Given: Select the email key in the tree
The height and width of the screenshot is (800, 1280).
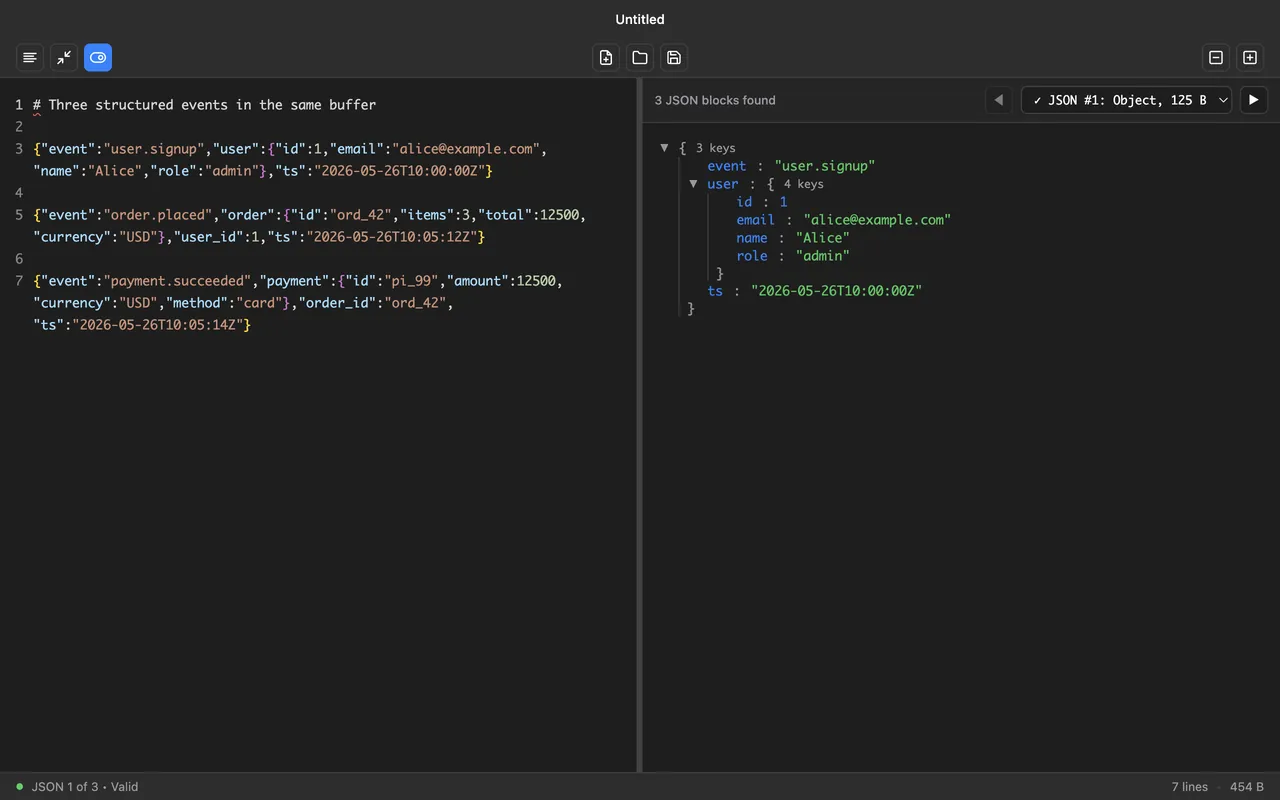Looking at the screenshot, I should click(x=756, y=220).
